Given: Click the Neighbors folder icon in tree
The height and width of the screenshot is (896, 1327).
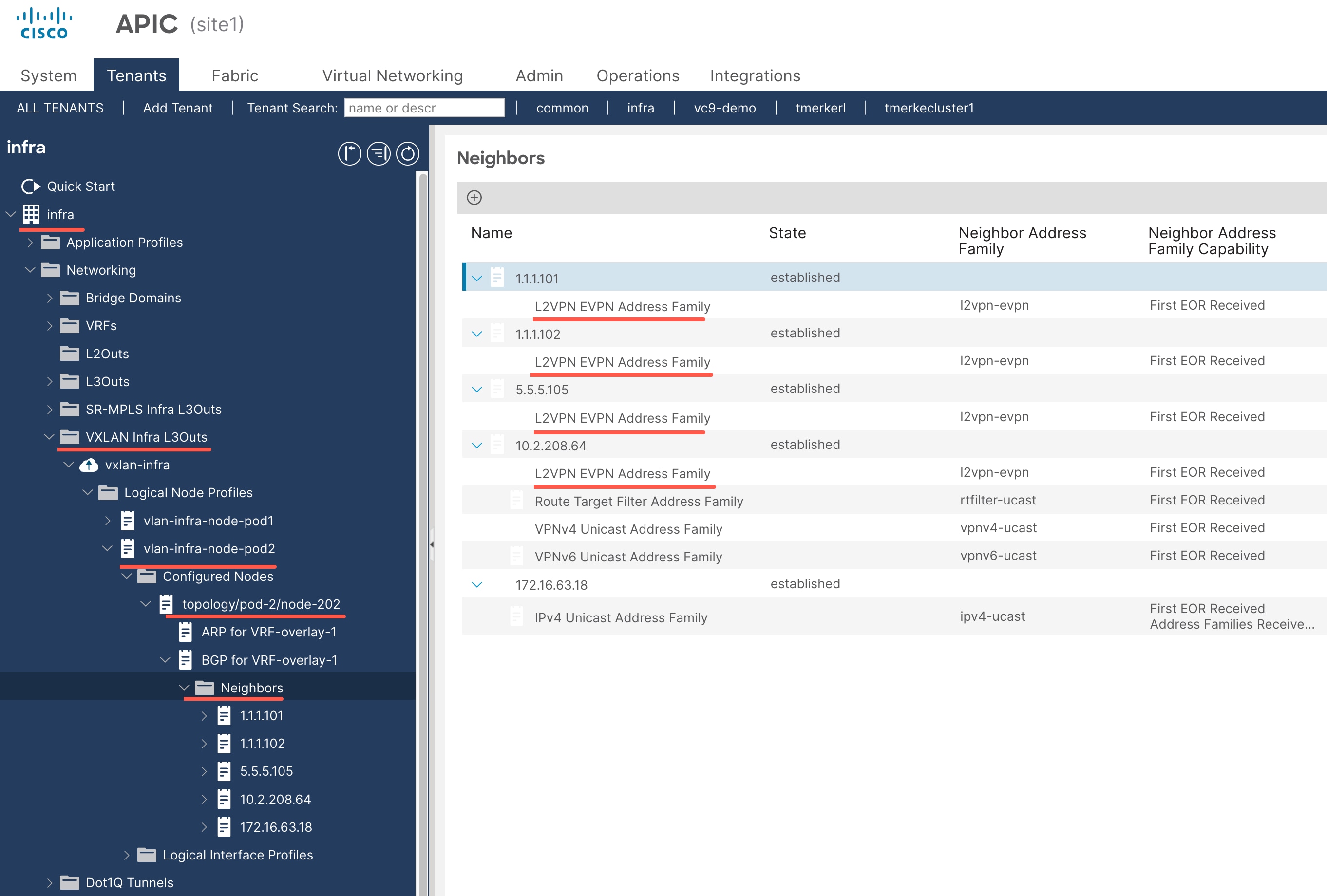Looking at the screenshot, I should (x=205, y=688).
